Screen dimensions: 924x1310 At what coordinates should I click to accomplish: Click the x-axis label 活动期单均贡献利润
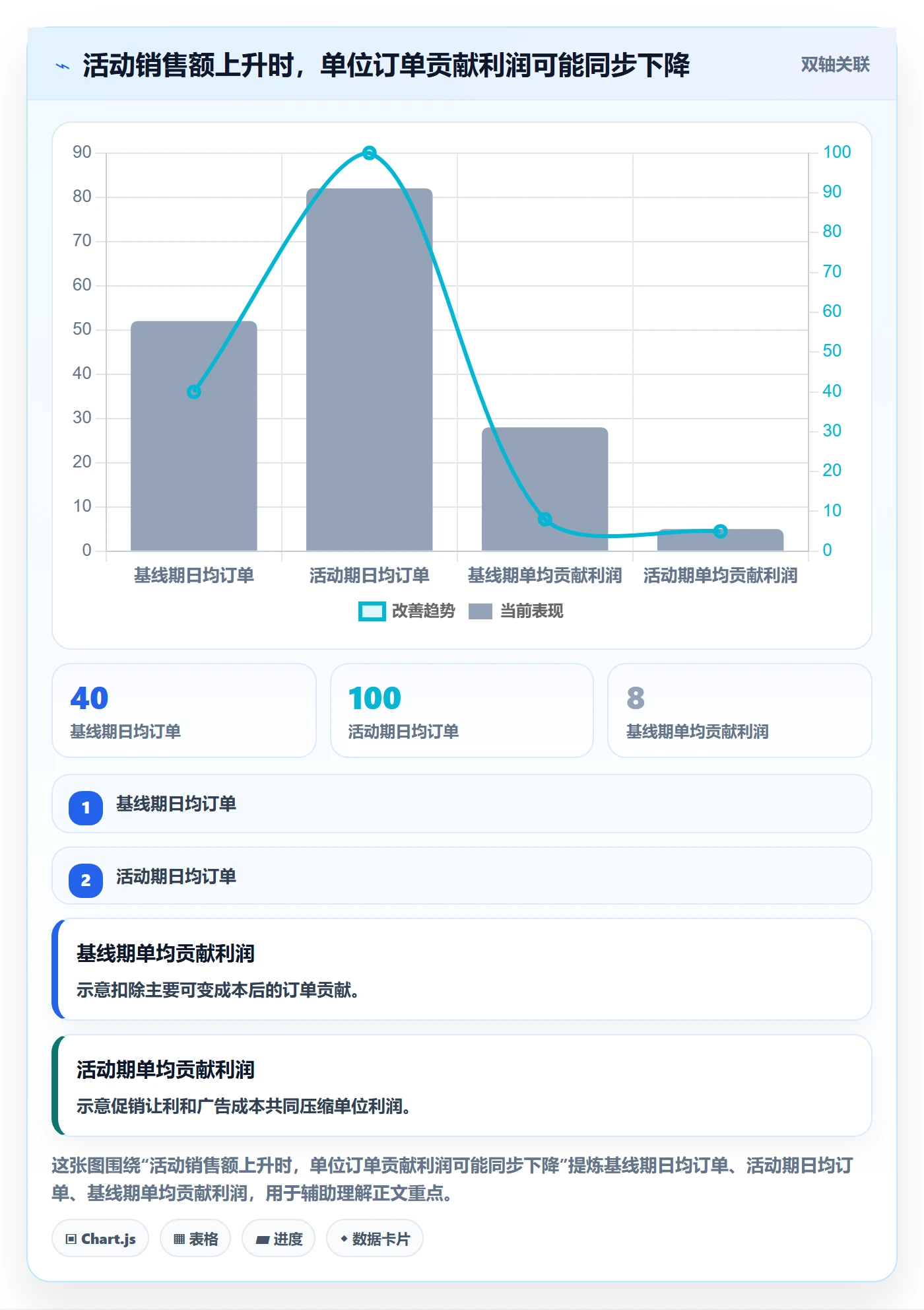[721, 576]
